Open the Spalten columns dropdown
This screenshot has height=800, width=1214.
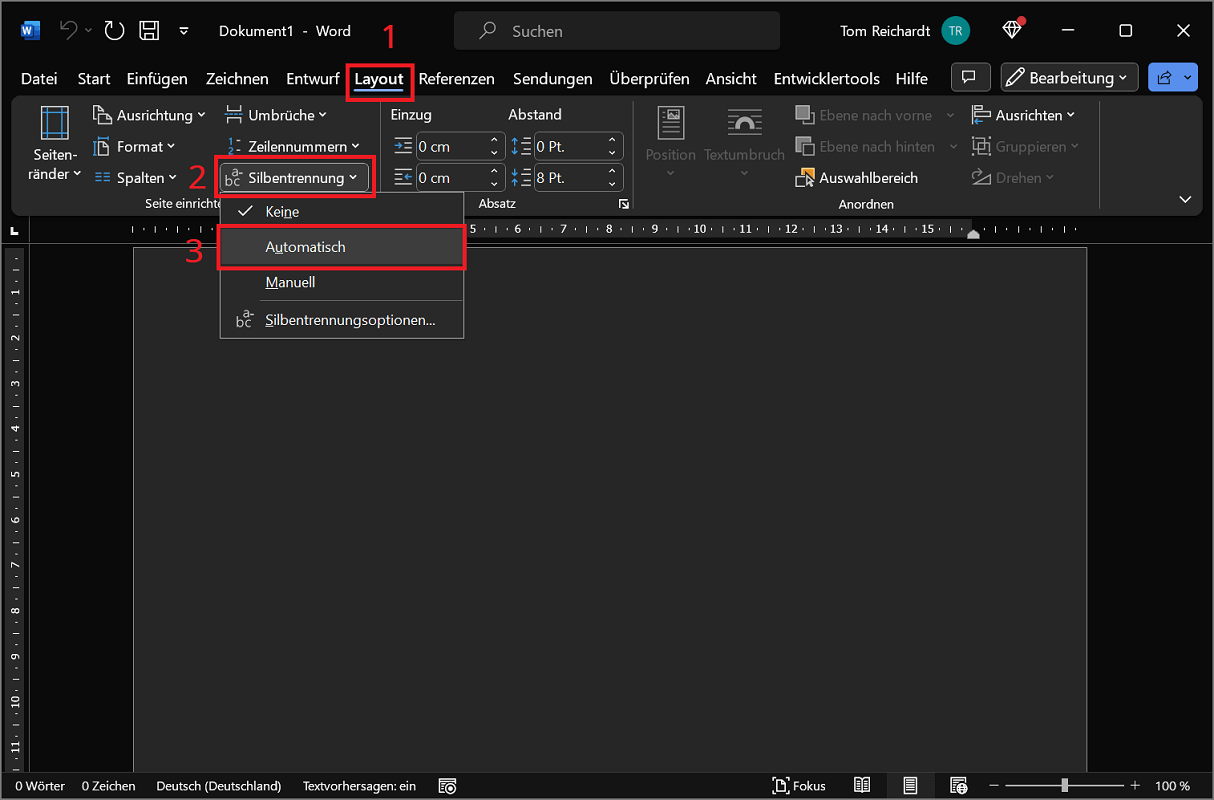(134, 177)
